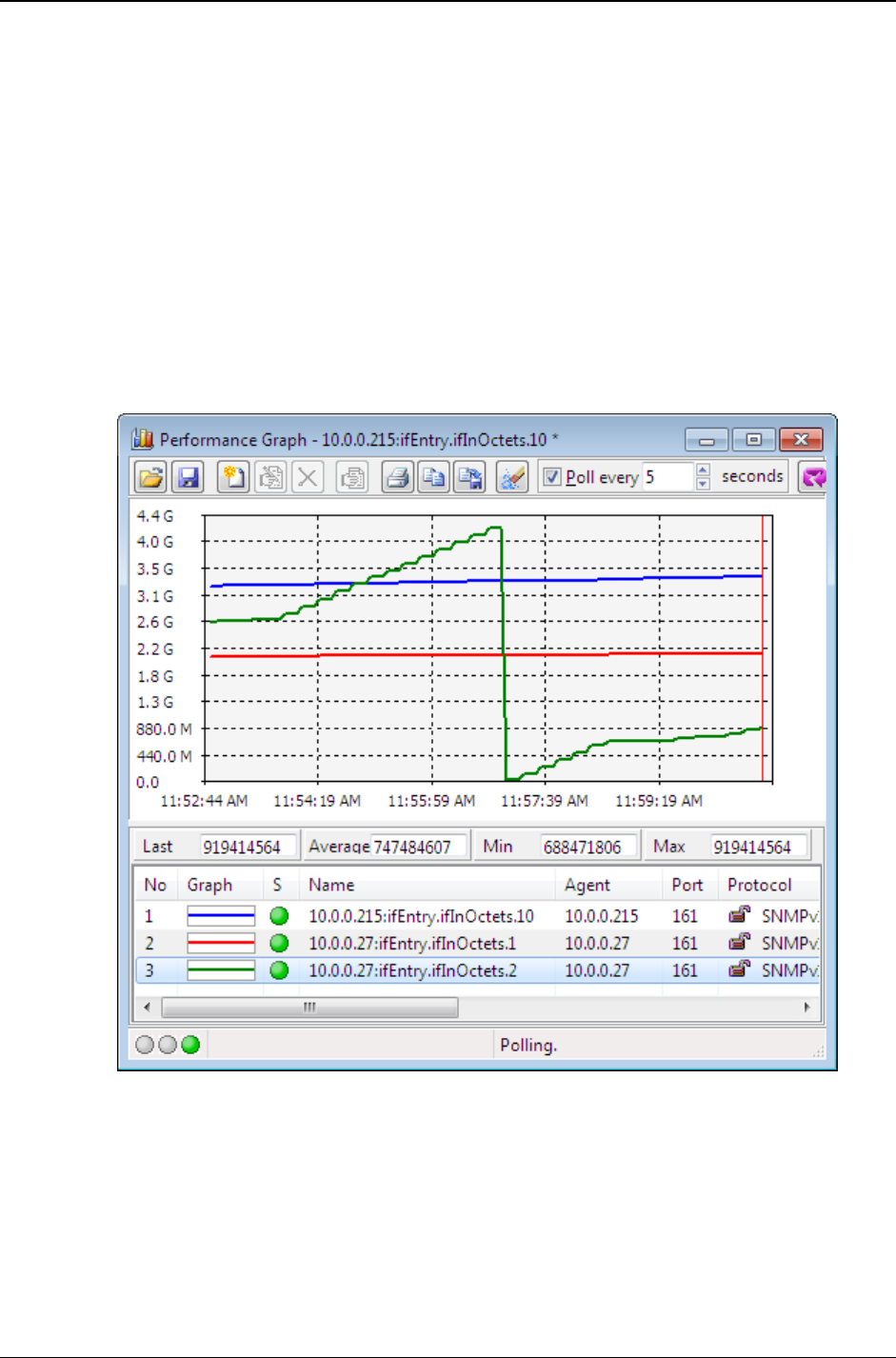Click the lock icon in protocol row 1
Screen dimensions: 896x1358
point(739,915)
